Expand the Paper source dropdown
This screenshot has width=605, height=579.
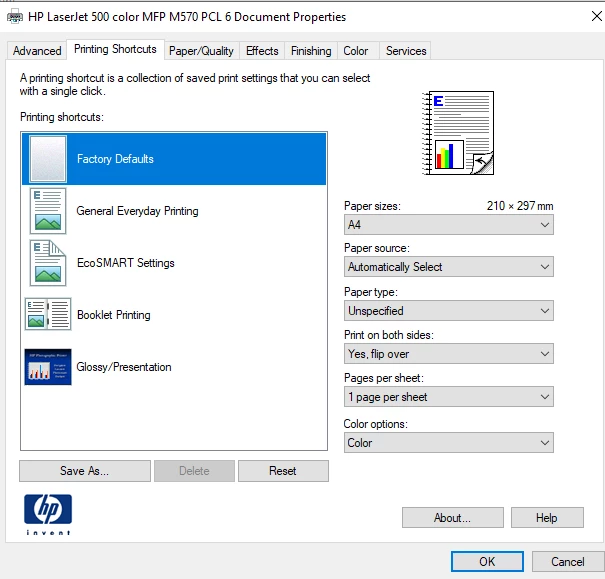tap(448, 267)
